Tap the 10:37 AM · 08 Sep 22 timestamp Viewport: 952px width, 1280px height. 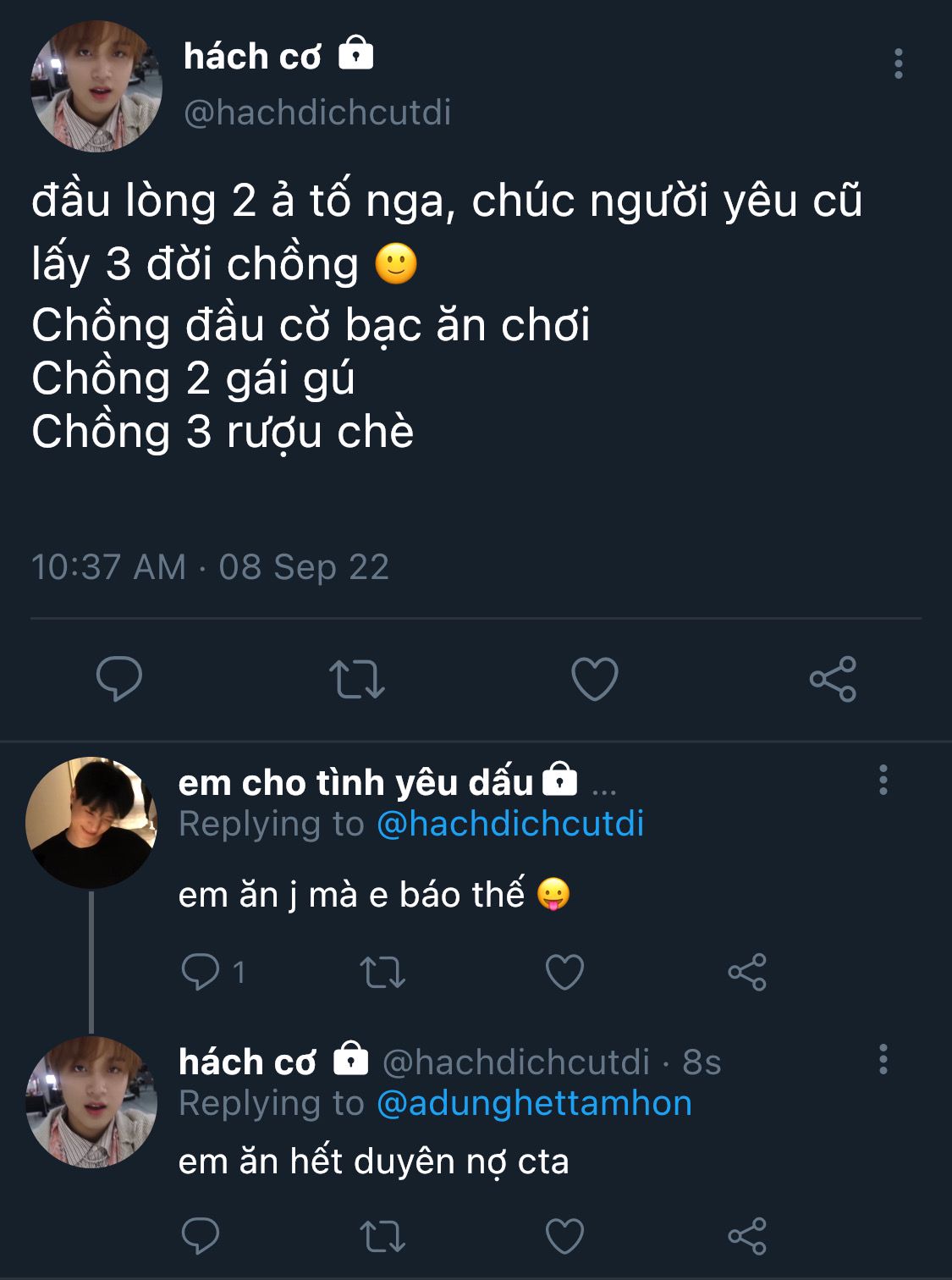tap(210, 567)
